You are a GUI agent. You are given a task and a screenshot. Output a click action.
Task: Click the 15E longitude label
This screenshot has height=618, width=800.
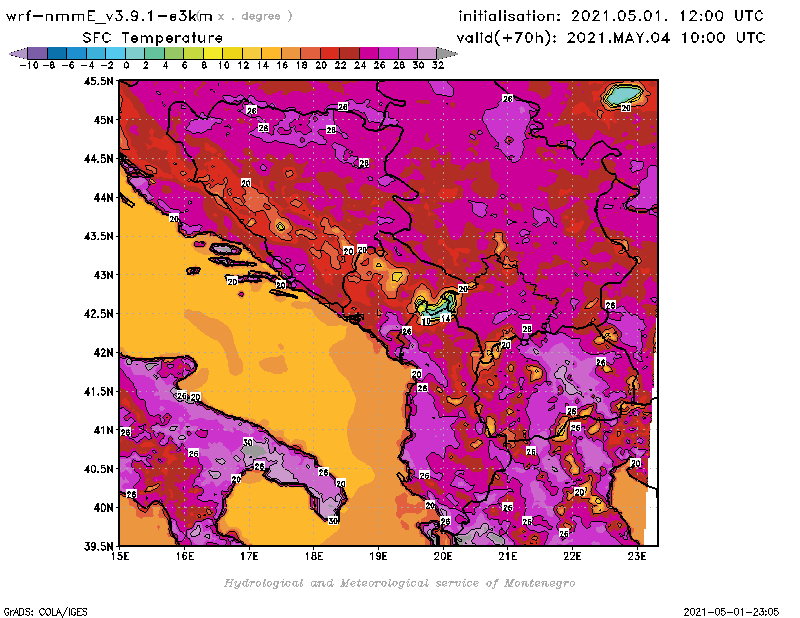pos(120,556)
